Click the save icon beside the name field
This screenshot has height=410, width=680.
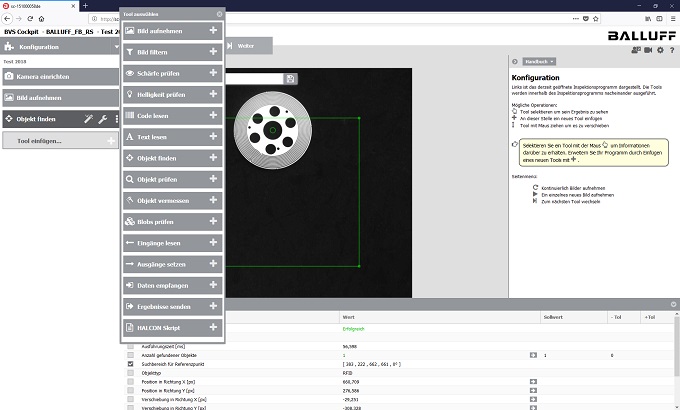pyautogui.click(x=290, y=78)
